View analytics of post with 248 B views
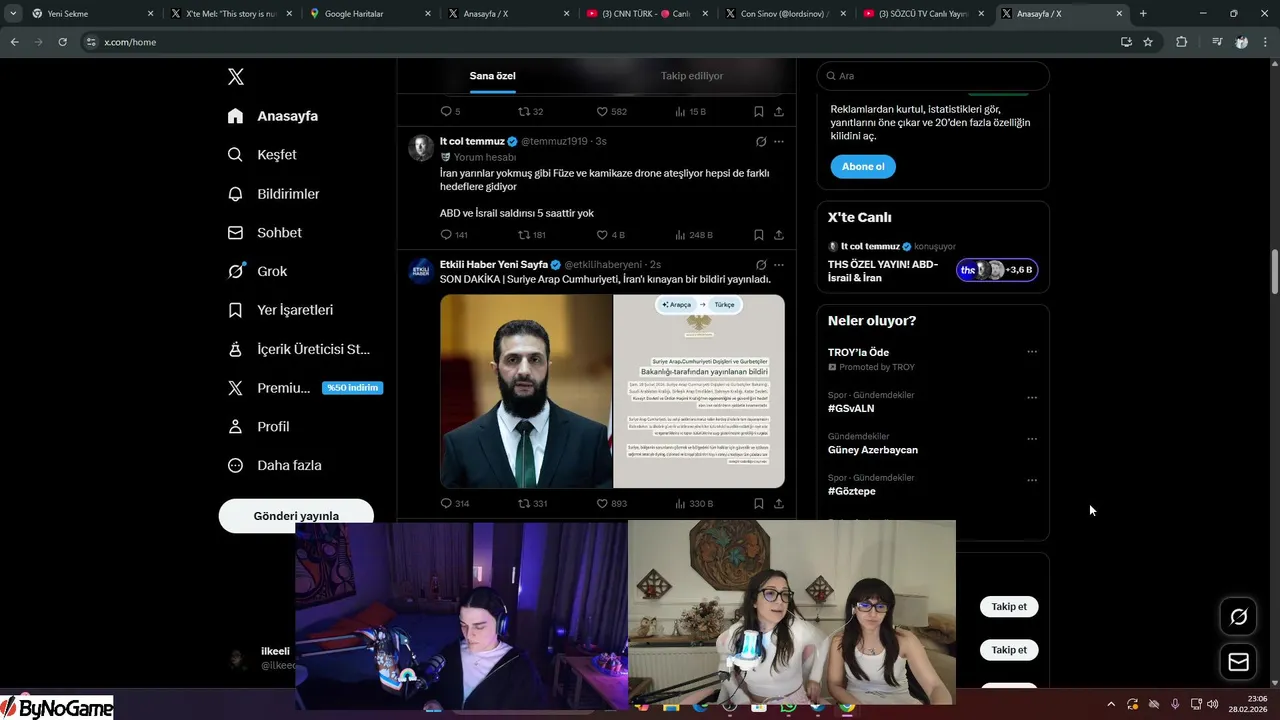Screen dimensions: 1280x720 point(694,235)
